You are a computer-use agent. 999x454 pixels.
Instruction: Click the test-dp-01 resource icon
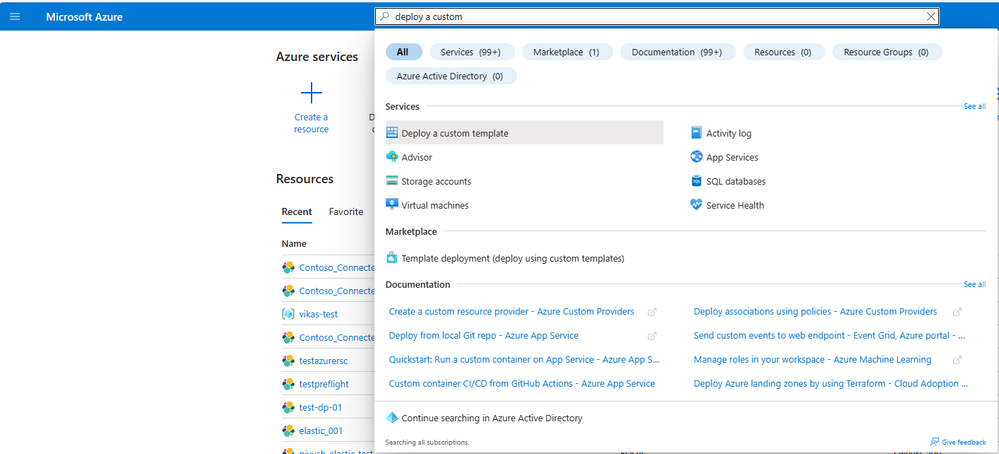click(288, 407)
